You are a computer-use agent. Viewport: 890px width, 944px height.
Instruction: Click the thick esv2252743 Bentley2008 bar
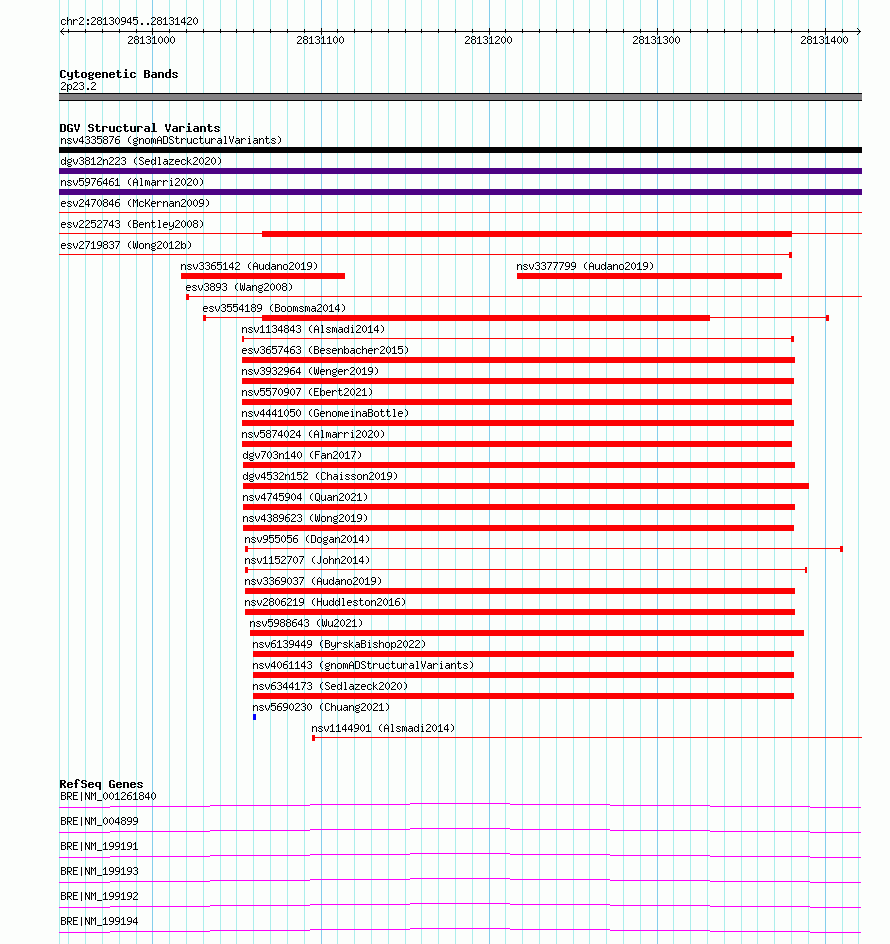(527, 234)
